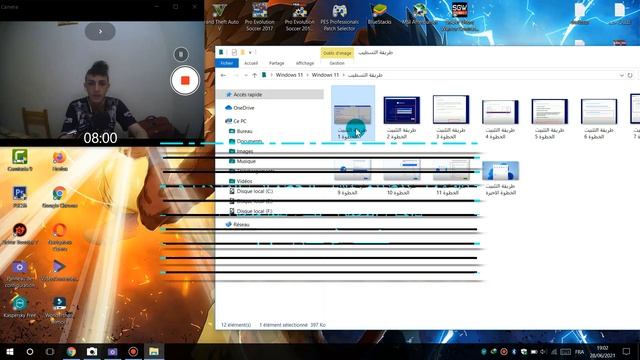This screenshot has width=640, height=360.
Task: Open Google Chrome desktop shortcut
Action: 60,197
